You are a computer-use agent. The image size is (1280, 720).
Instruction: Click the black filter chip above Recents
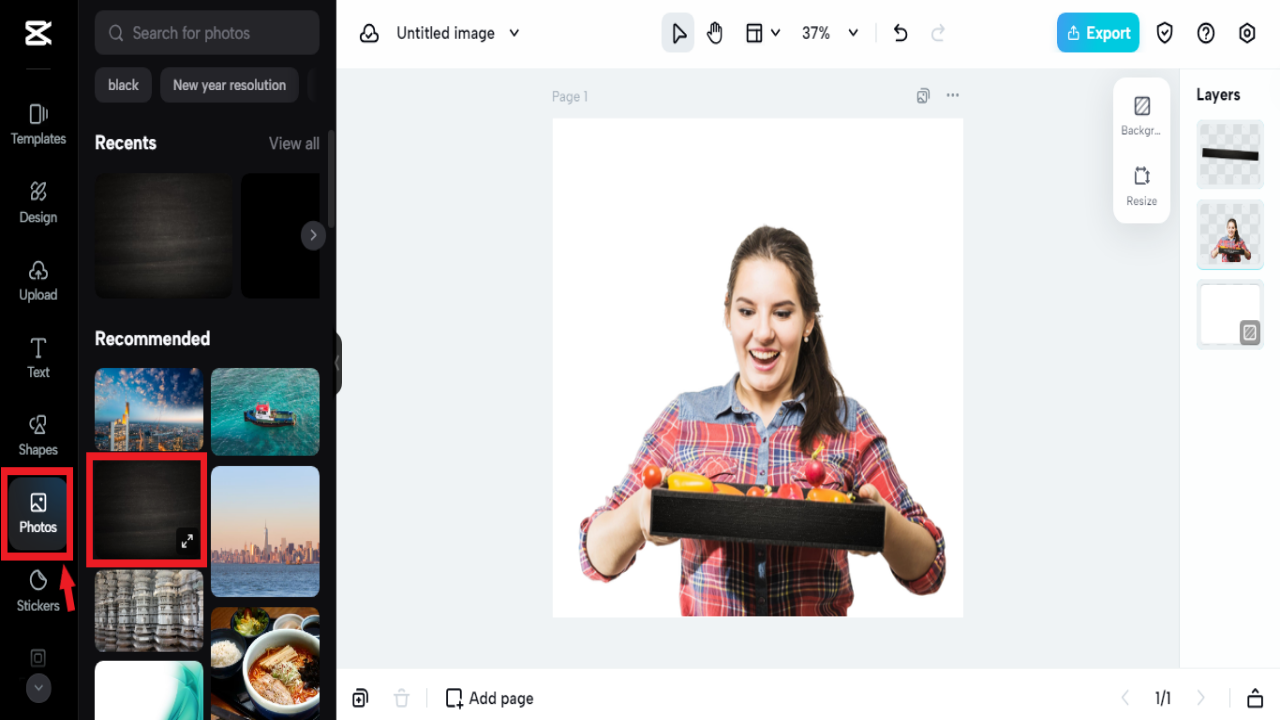click(122, 85)
